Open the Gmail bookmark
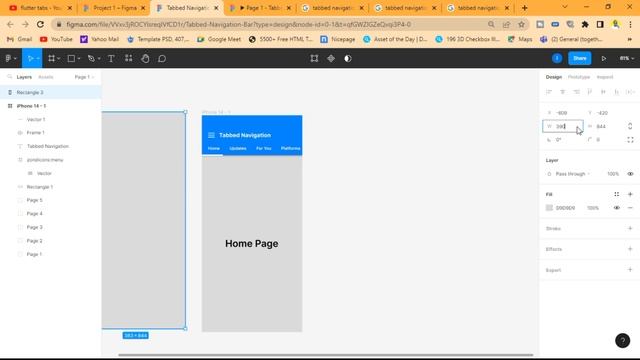This screenshot has width=640, height=360. point(20,39)
